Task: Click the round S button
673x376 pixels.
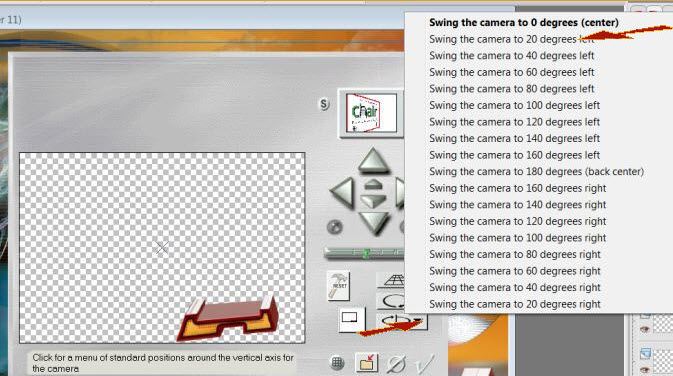Action: pos(324,103)
